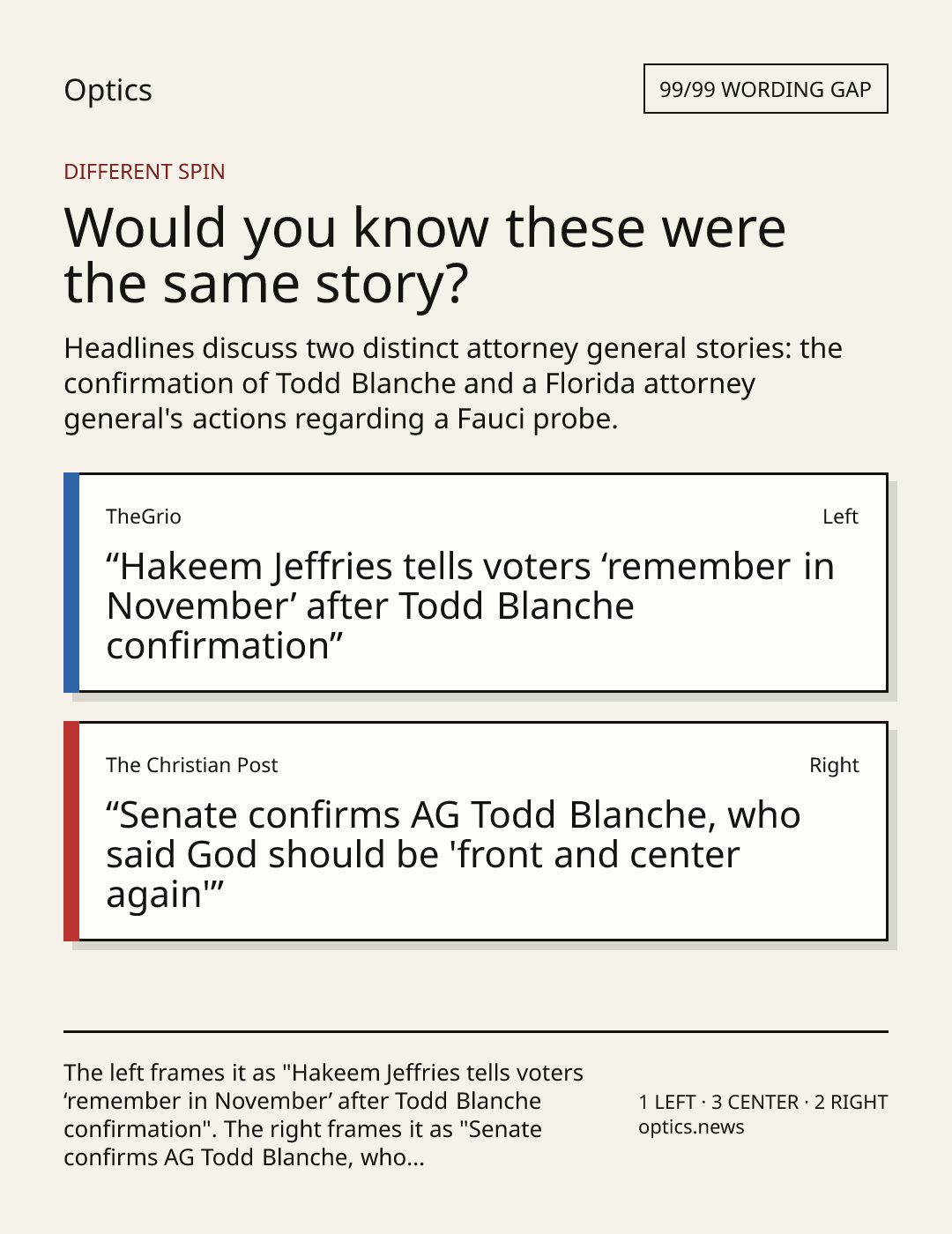Click the Optics logo text
Screen dimensions: 952x1234
pyautogui.click(x=108, y=90)
